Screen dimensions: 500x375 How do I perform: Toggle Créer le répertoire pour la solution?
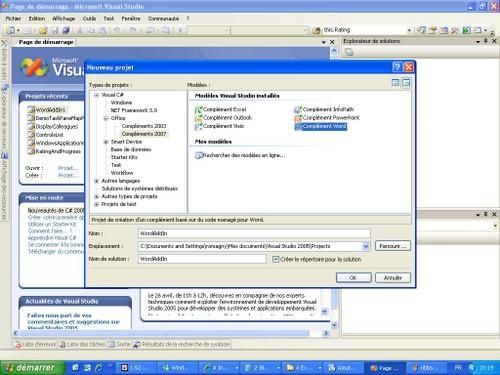(x=276, y=259)
